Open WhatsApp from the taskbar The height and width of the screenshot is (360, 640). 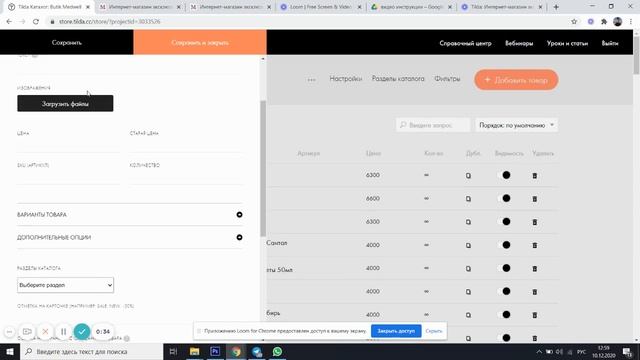(x=277, y=351)
